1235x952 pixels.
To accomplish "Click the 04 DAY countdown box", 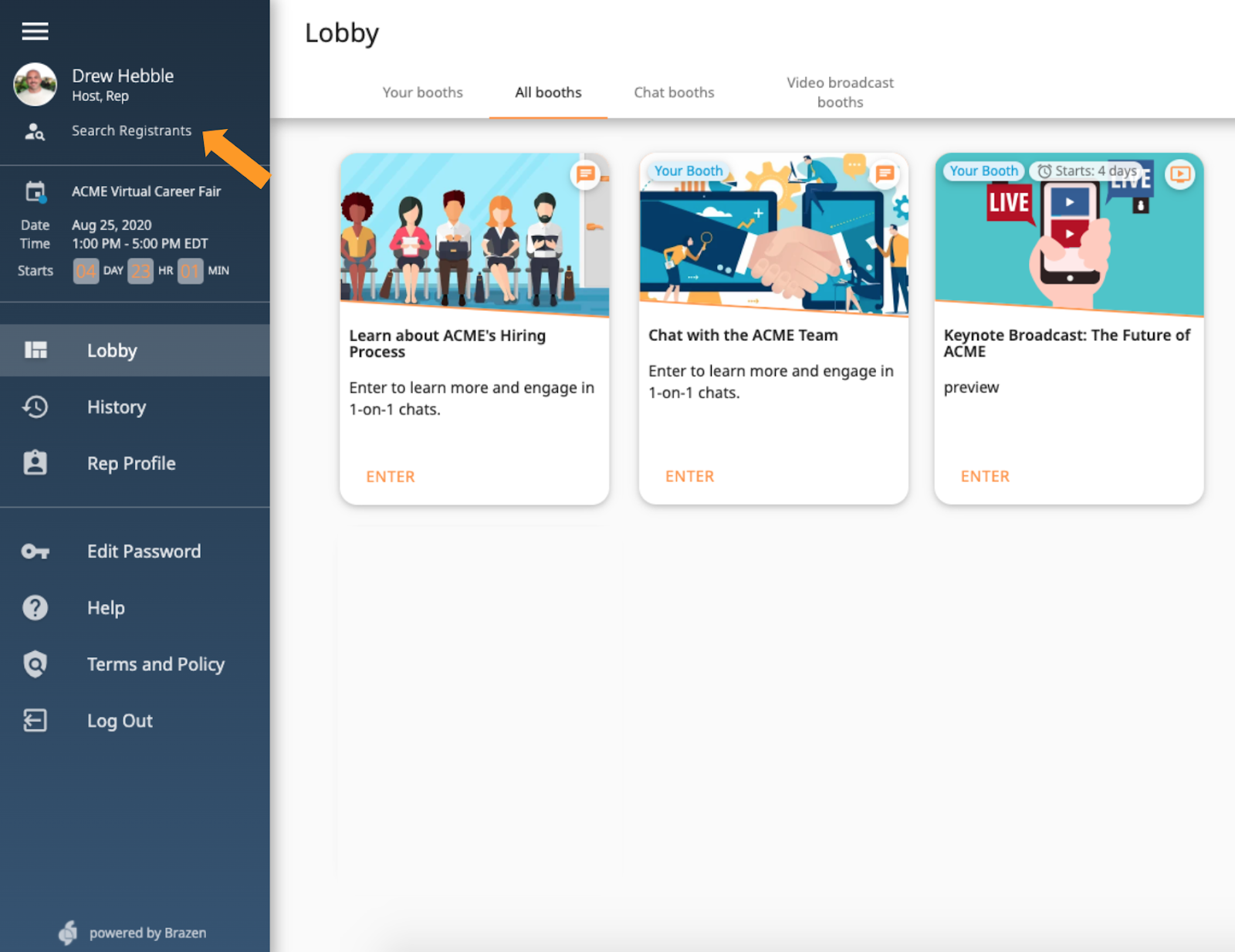I will pyautogui.click(x=86, y=271).
